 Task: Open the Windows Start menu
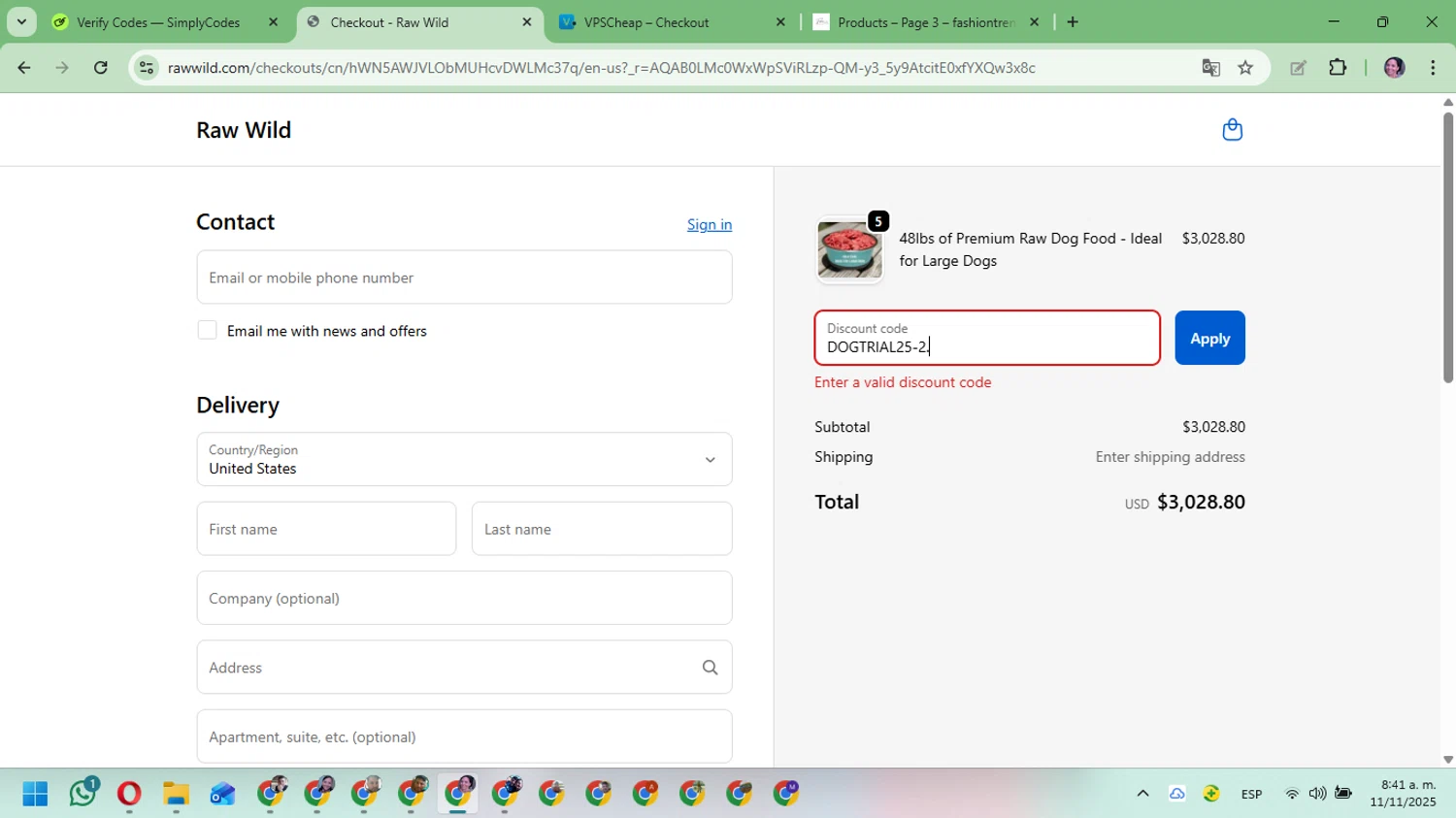tap(35, 794)
